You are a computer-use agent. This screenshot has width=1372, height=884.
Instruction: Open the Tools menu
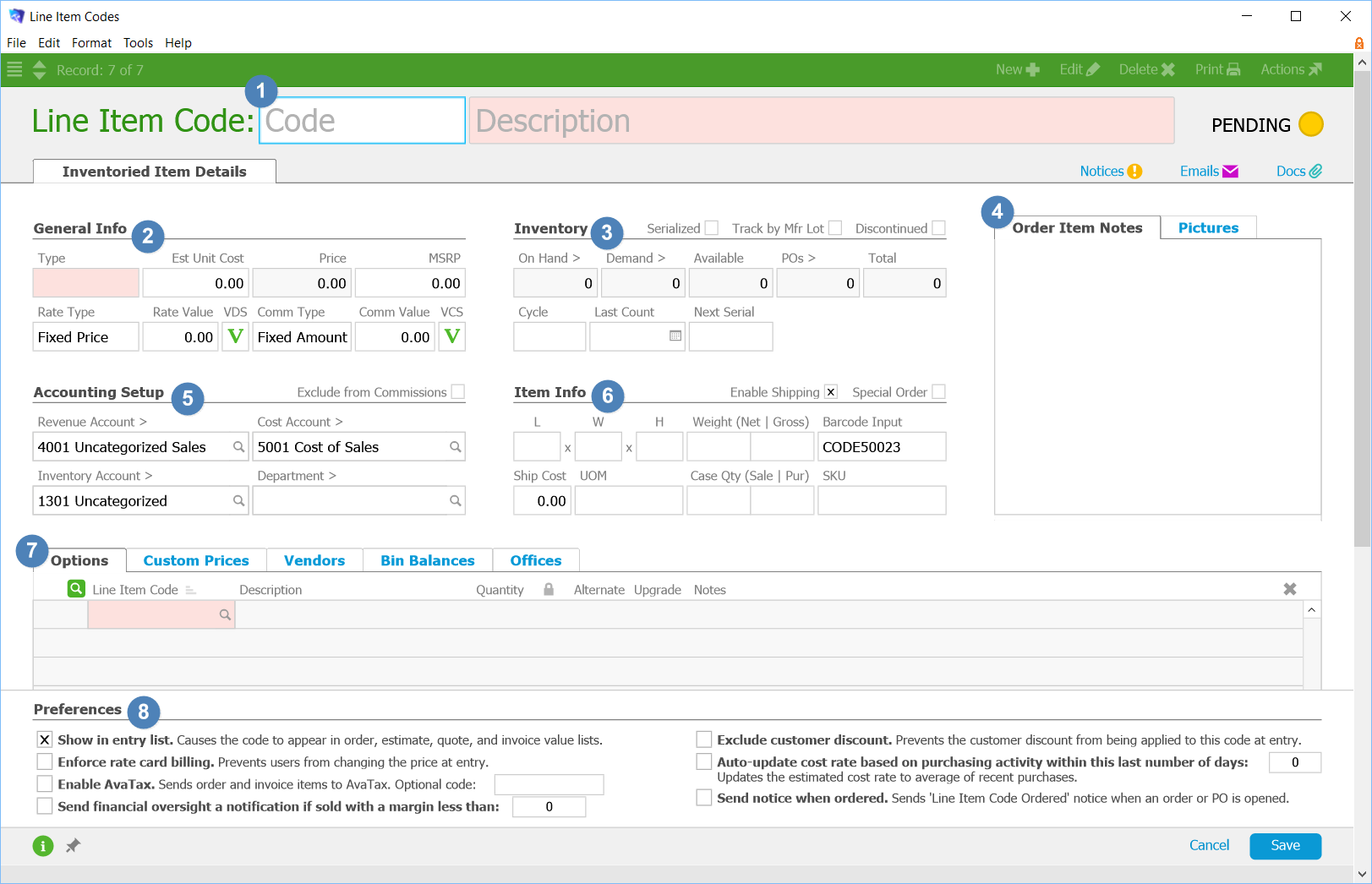click(x=138, y=43)
